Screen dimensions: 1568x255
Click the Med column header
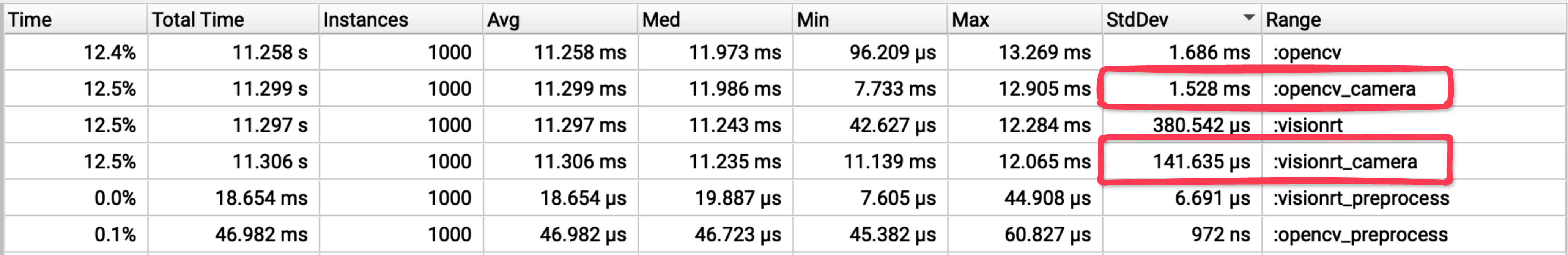[x=661, y=20]
